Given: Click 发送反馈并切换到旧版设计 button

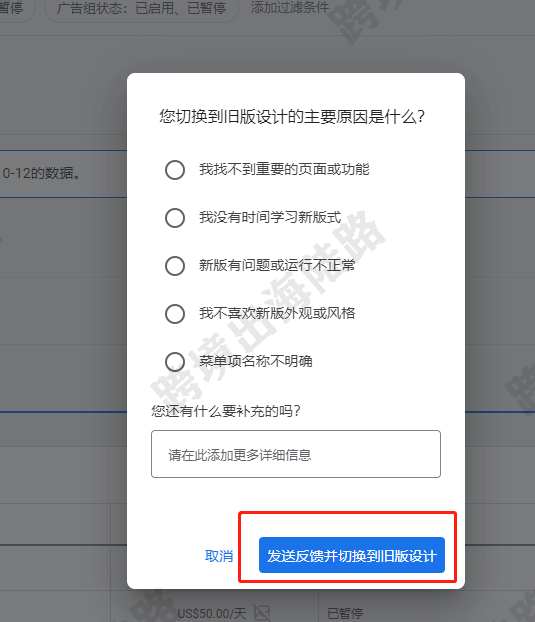Looking at the screenshot, I should [x=352, y=555].
